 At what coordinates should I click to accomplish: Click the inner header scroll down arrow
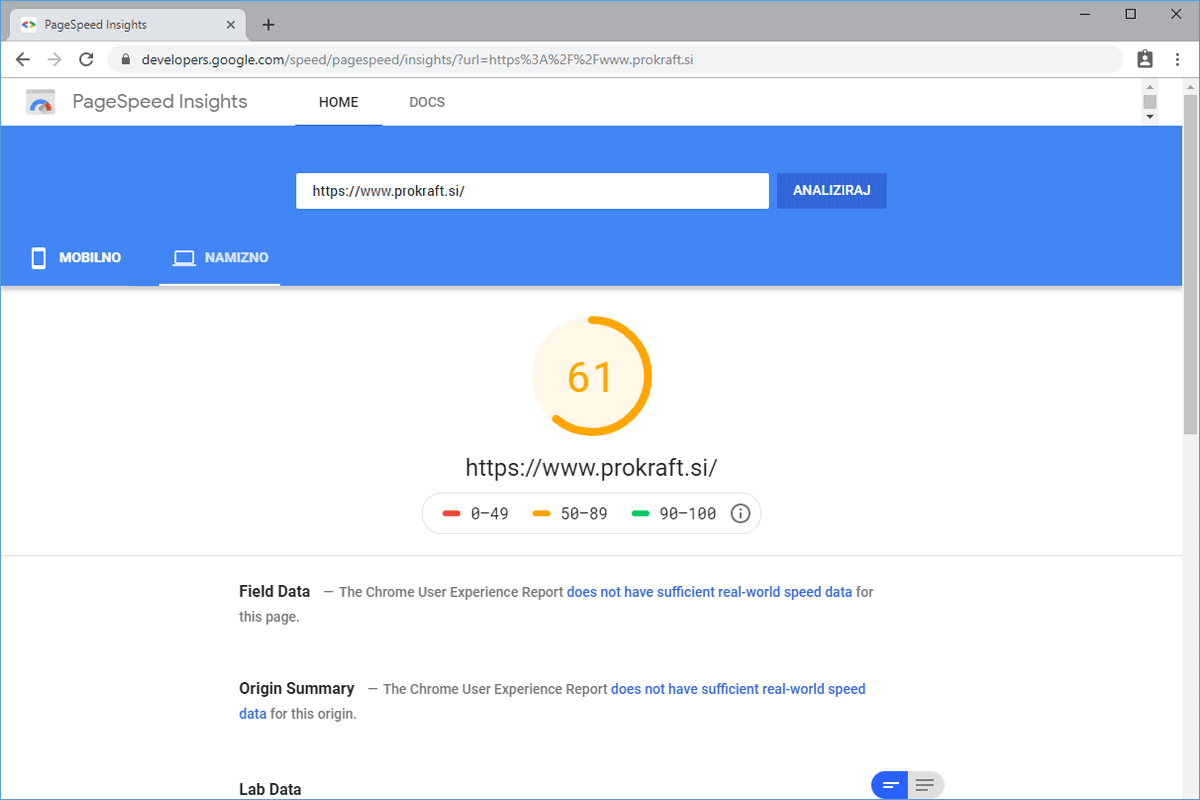(1149, 117)
